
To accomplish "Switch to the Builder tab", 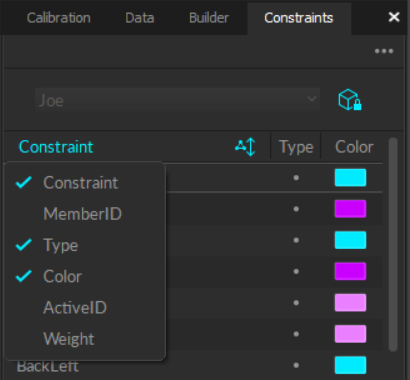I will click(x=209, y=18).
